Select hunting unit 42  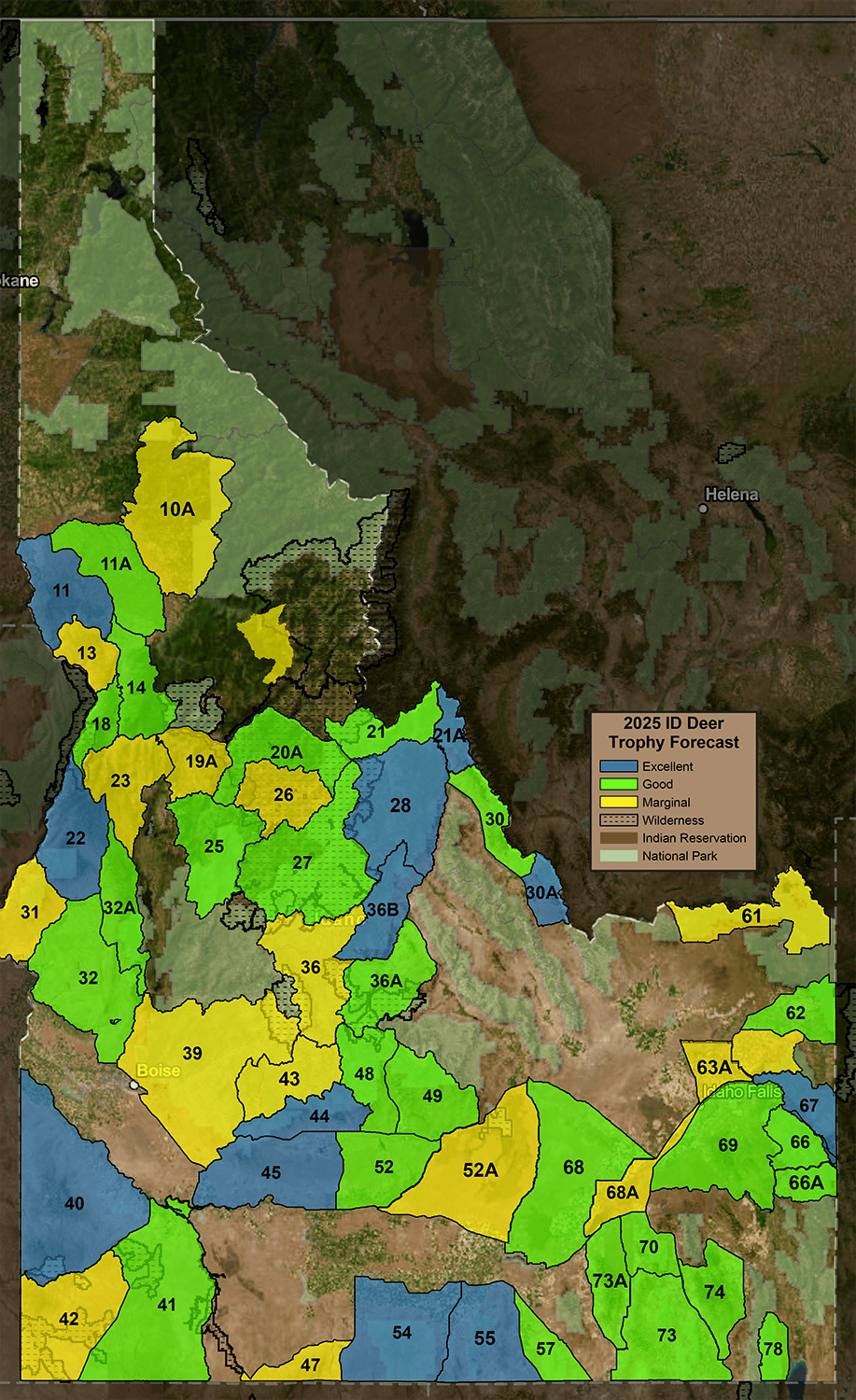coord(69,1319)
